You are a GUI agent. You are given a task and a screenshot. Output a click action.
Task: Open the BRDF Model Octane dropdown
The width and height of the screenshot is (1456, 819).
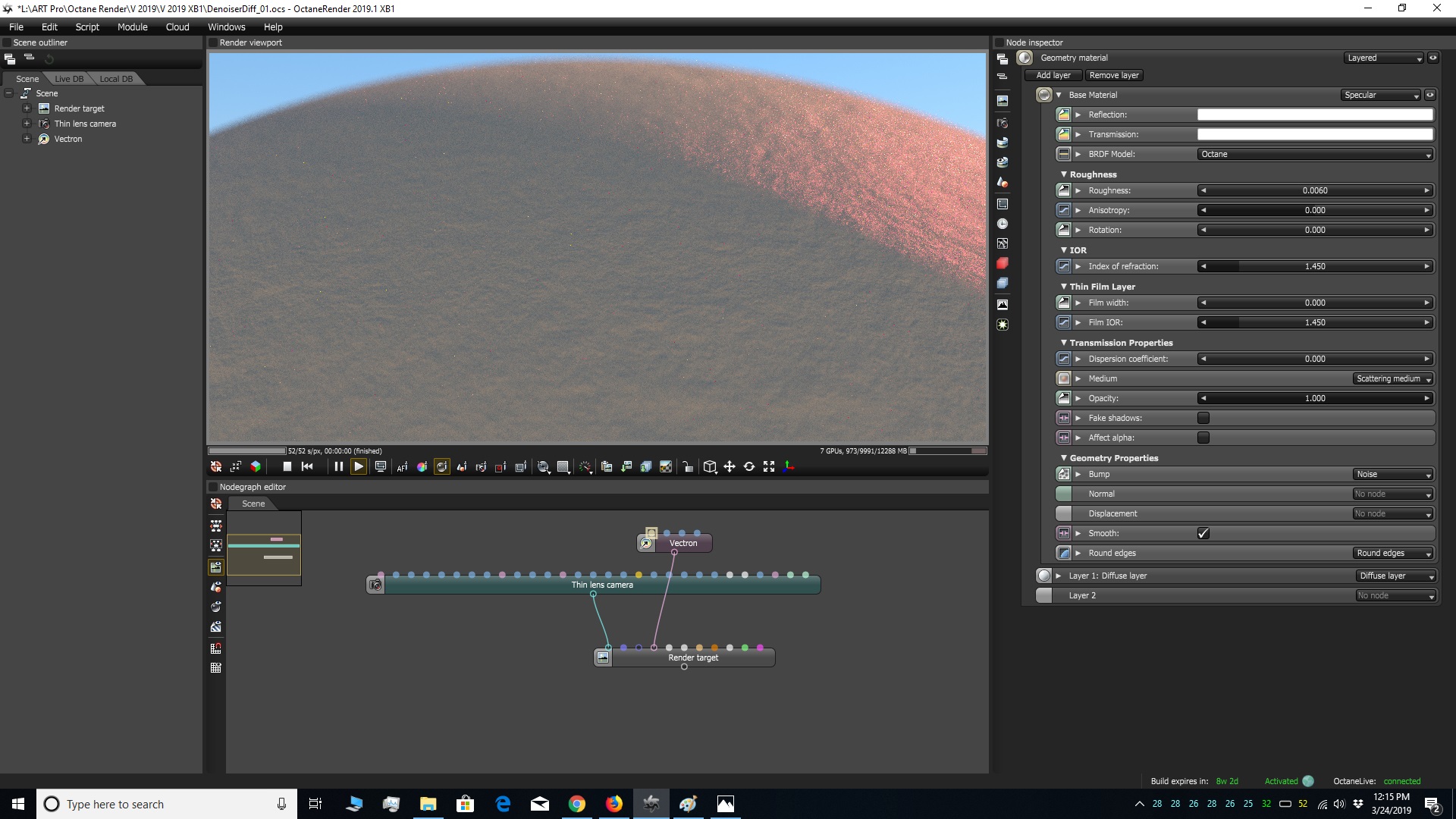(1315, 154)
